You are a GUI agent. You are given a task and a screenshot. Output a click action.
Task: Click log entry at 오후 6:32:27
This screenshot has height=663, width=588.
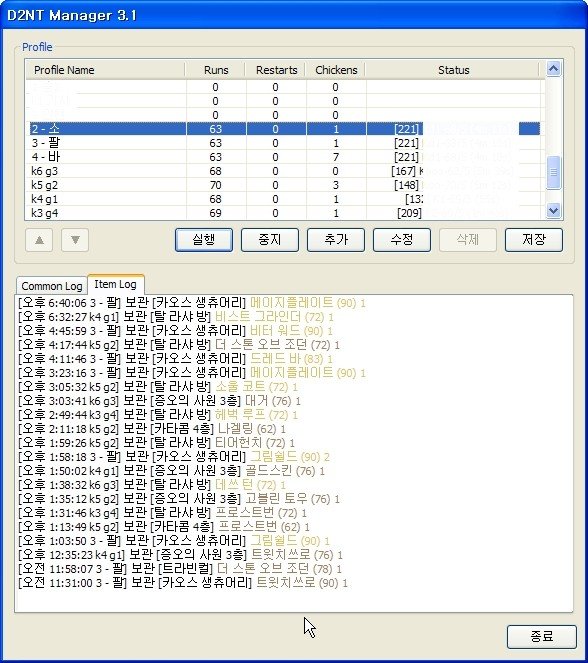[176, 317]
